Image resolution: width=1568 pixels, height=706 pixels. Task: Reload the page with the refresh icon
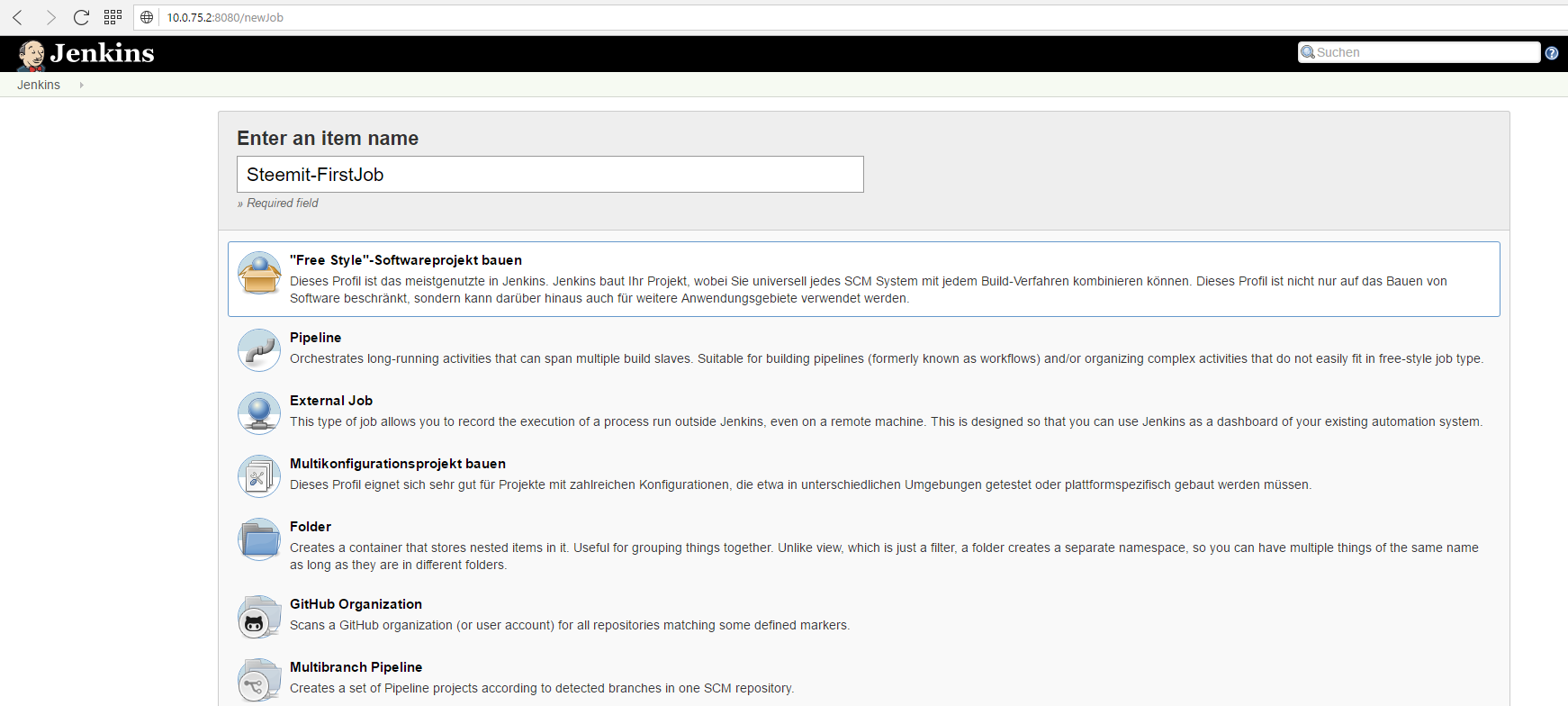(81, 17)
